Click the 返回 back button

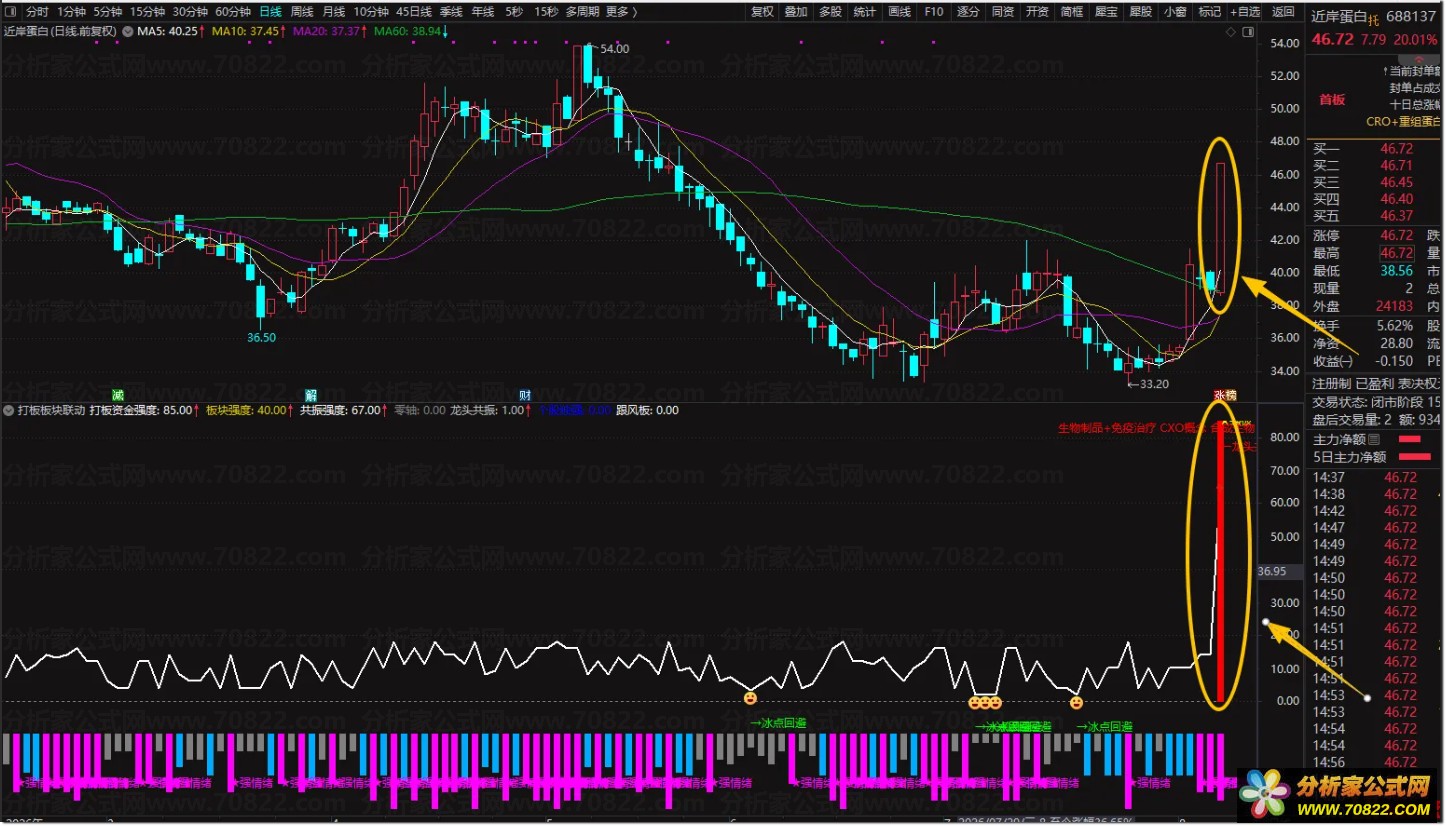coord(1282,12)
